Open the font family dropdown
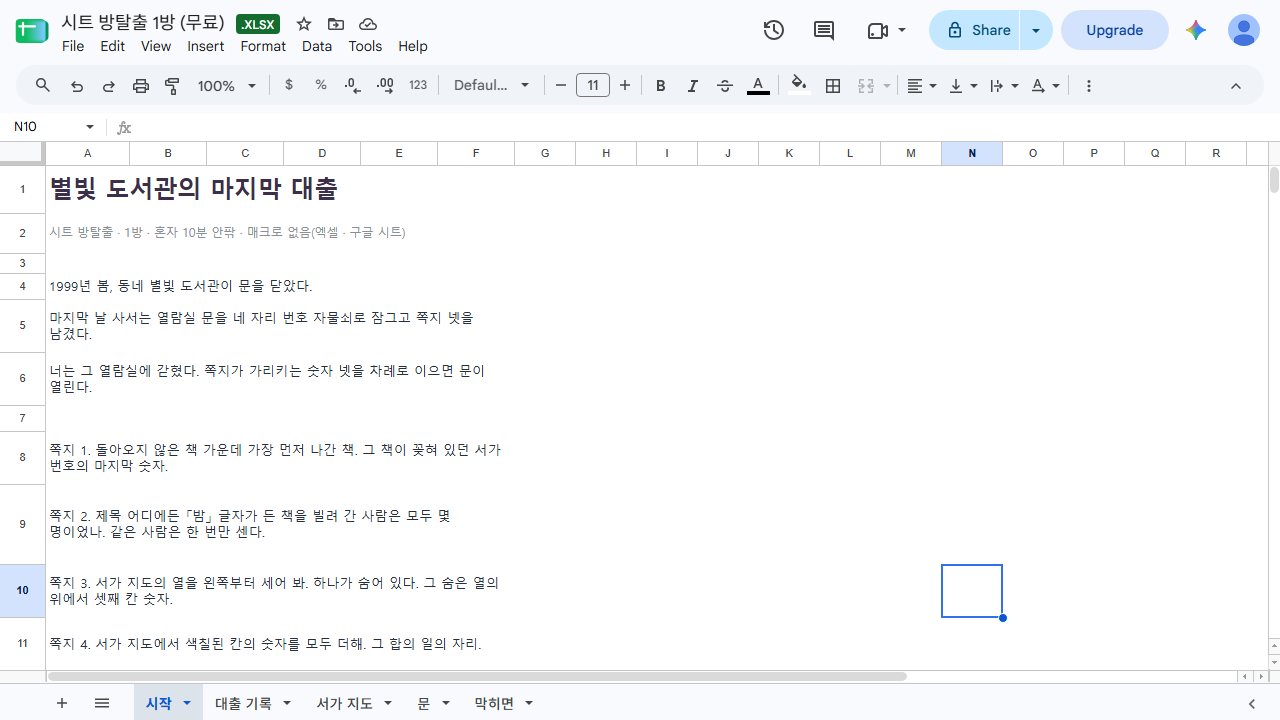 [492, 86]
